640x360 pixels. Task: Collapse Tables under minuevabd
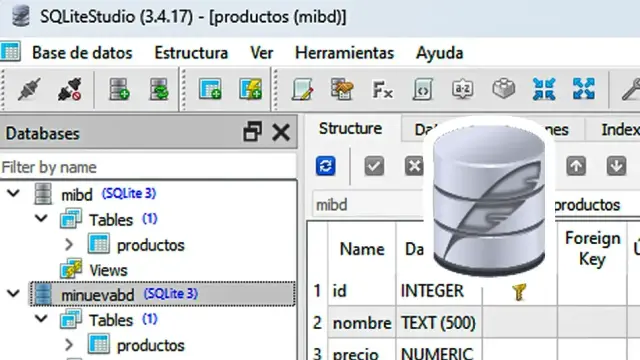pos(41,318)
